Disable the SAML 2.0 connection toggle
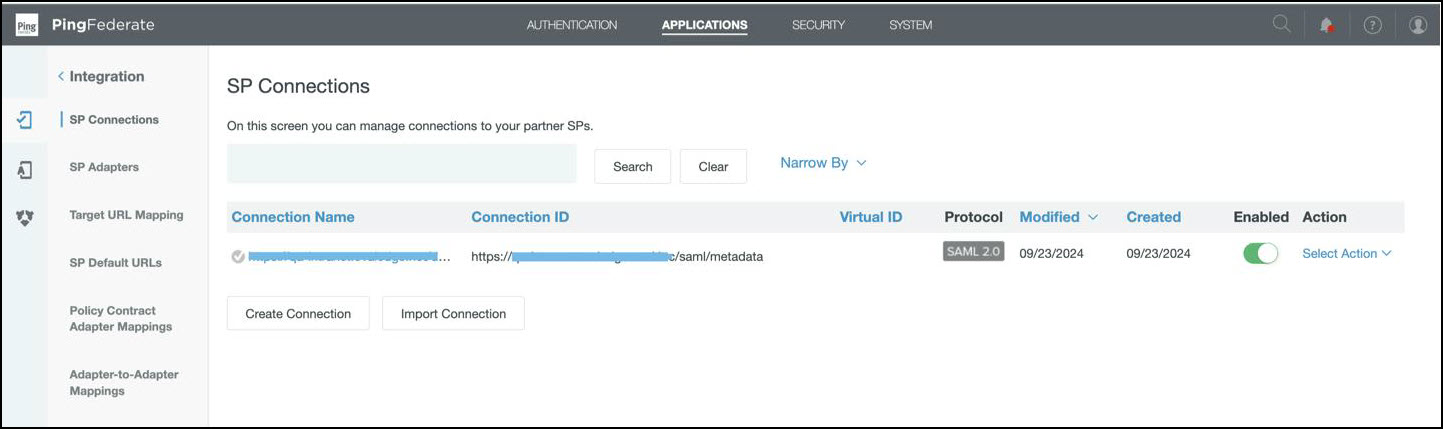 pyautogui.click(x=1260, y=254)
